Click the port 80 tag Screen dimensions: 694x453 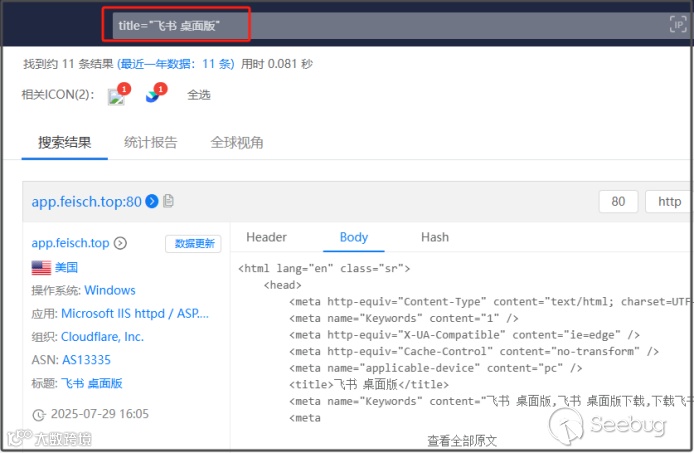point(618,202)
